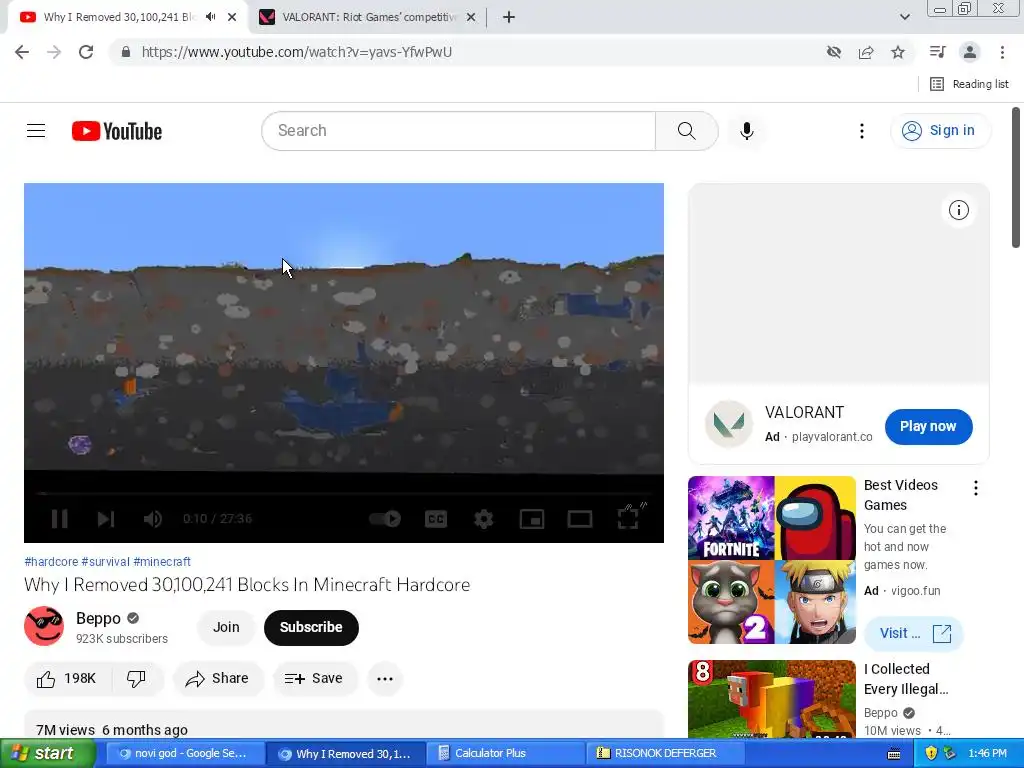The image size is (1024, 768).
Task: Click the #hardcore hashtag
Action: point(51,562)
